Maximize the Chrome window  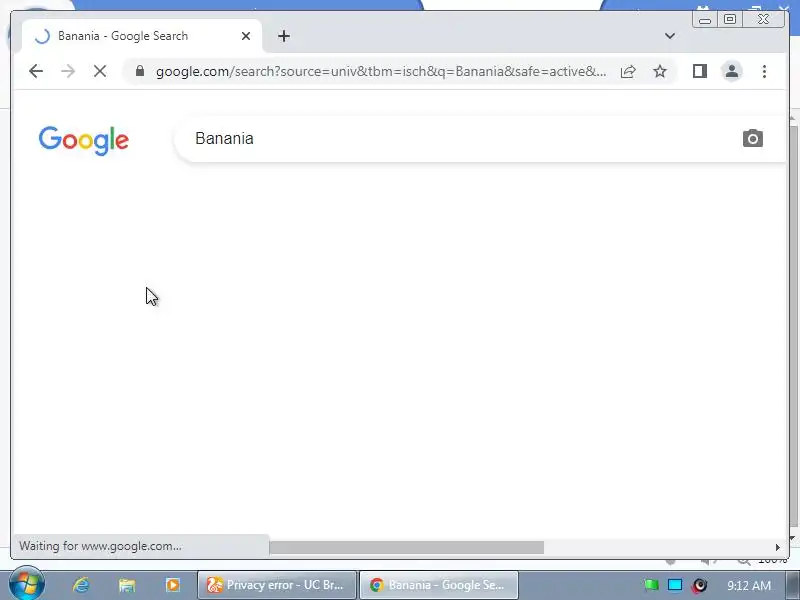pyautogui.click(x=730, y=19)
